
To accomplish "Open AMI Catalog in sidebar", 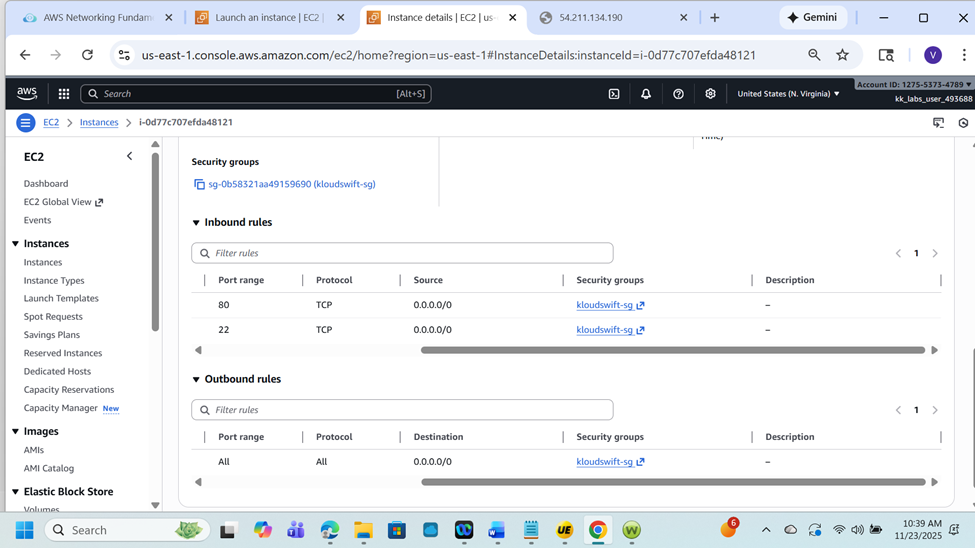I will [x=49, y=468].
